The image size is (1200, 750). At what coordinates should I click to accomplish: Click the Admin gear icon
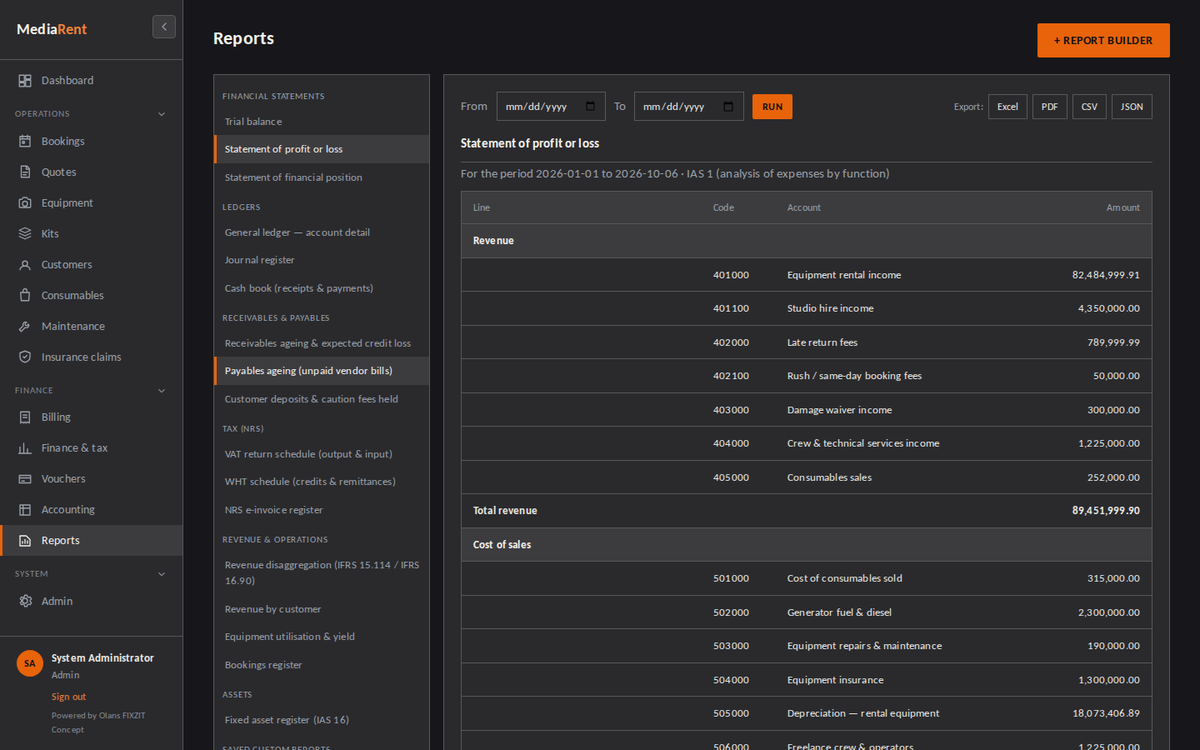point(25,601)
